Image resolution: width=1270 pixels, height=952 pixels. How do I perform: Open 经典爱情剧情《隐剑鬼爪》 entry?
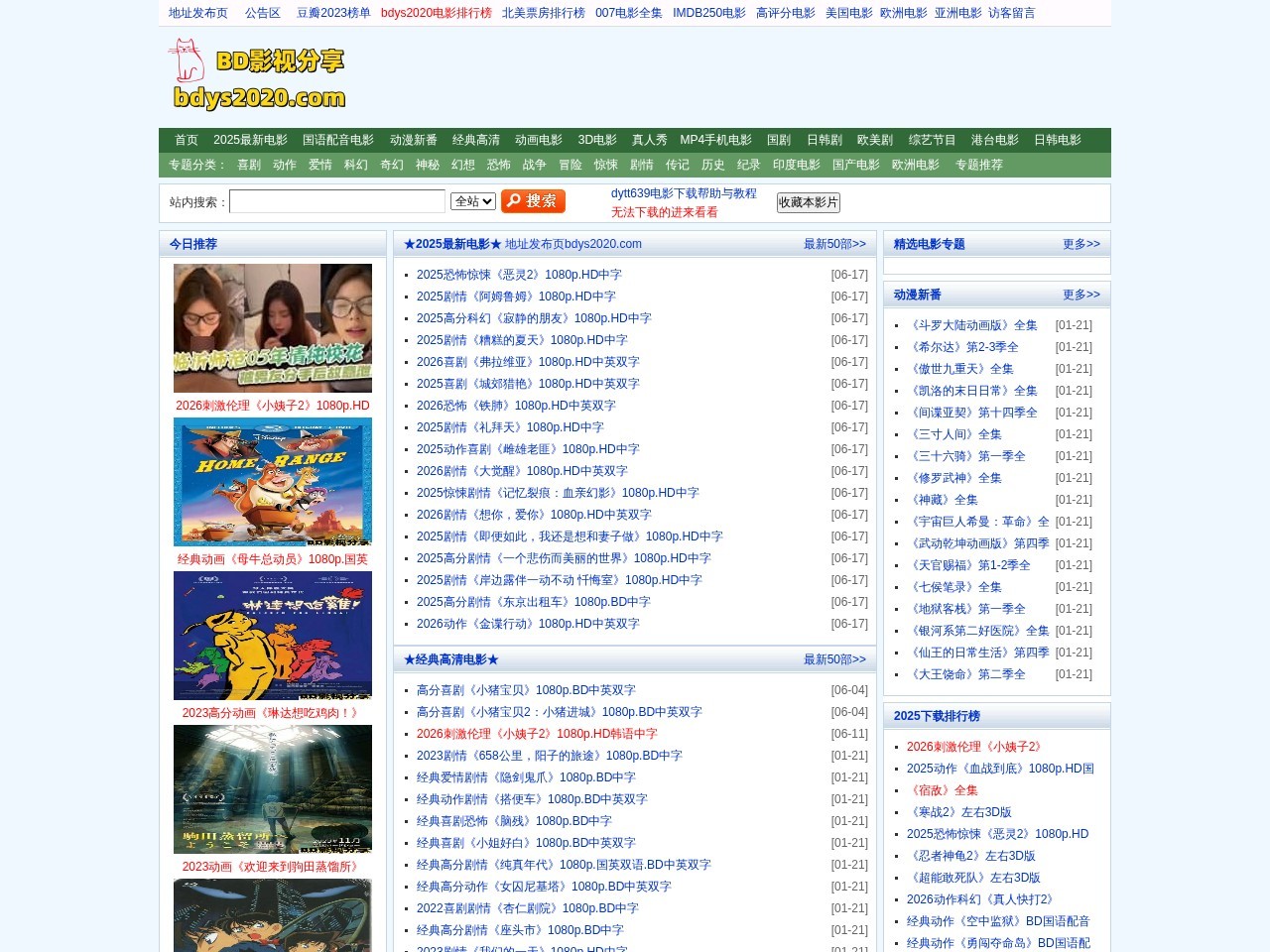coord(526,777)
